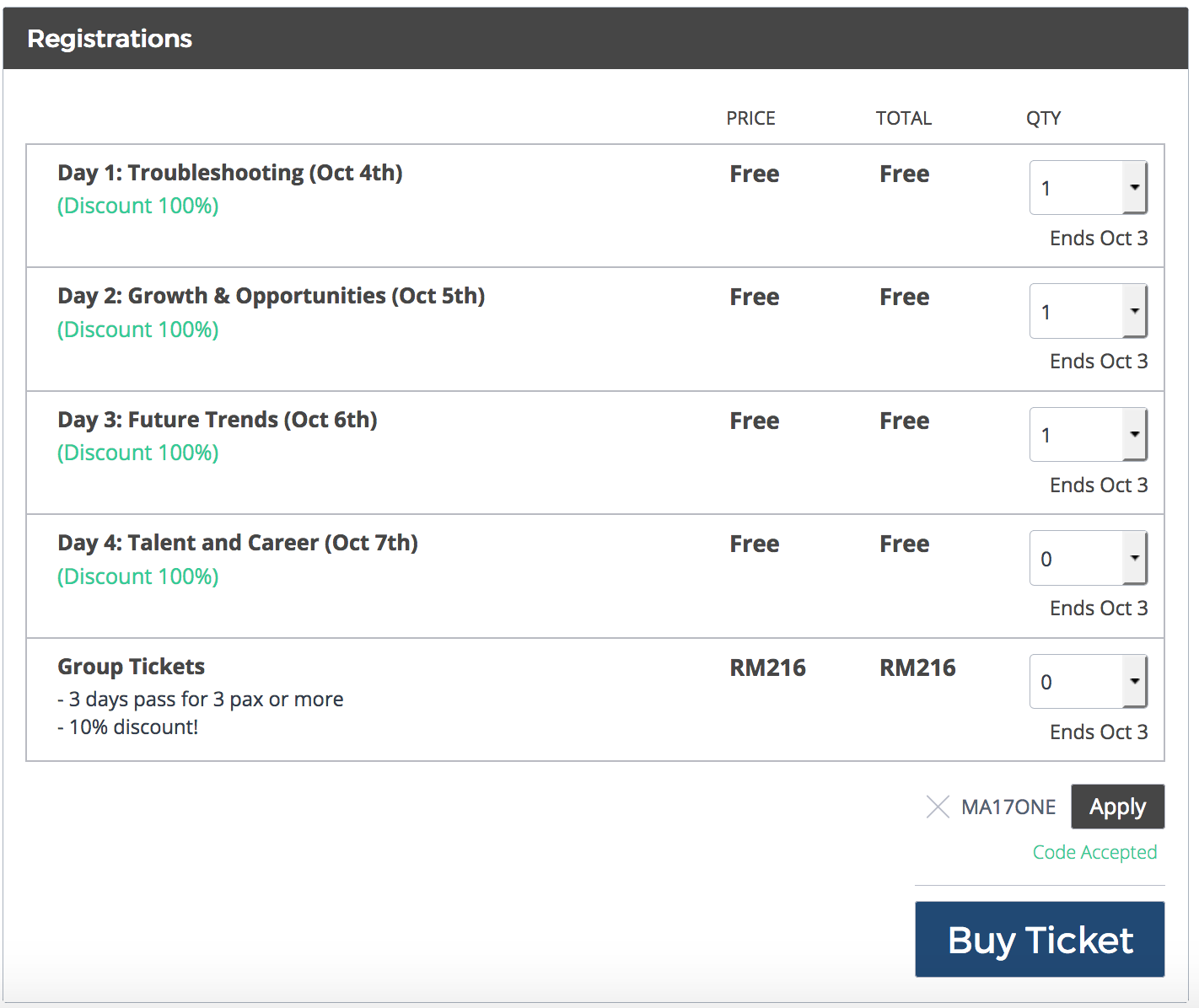This screenshot has height=1008, width=1199.
Task: Open Day 4 Talent and Career quantity dropdown
Action: (1088, 558)
